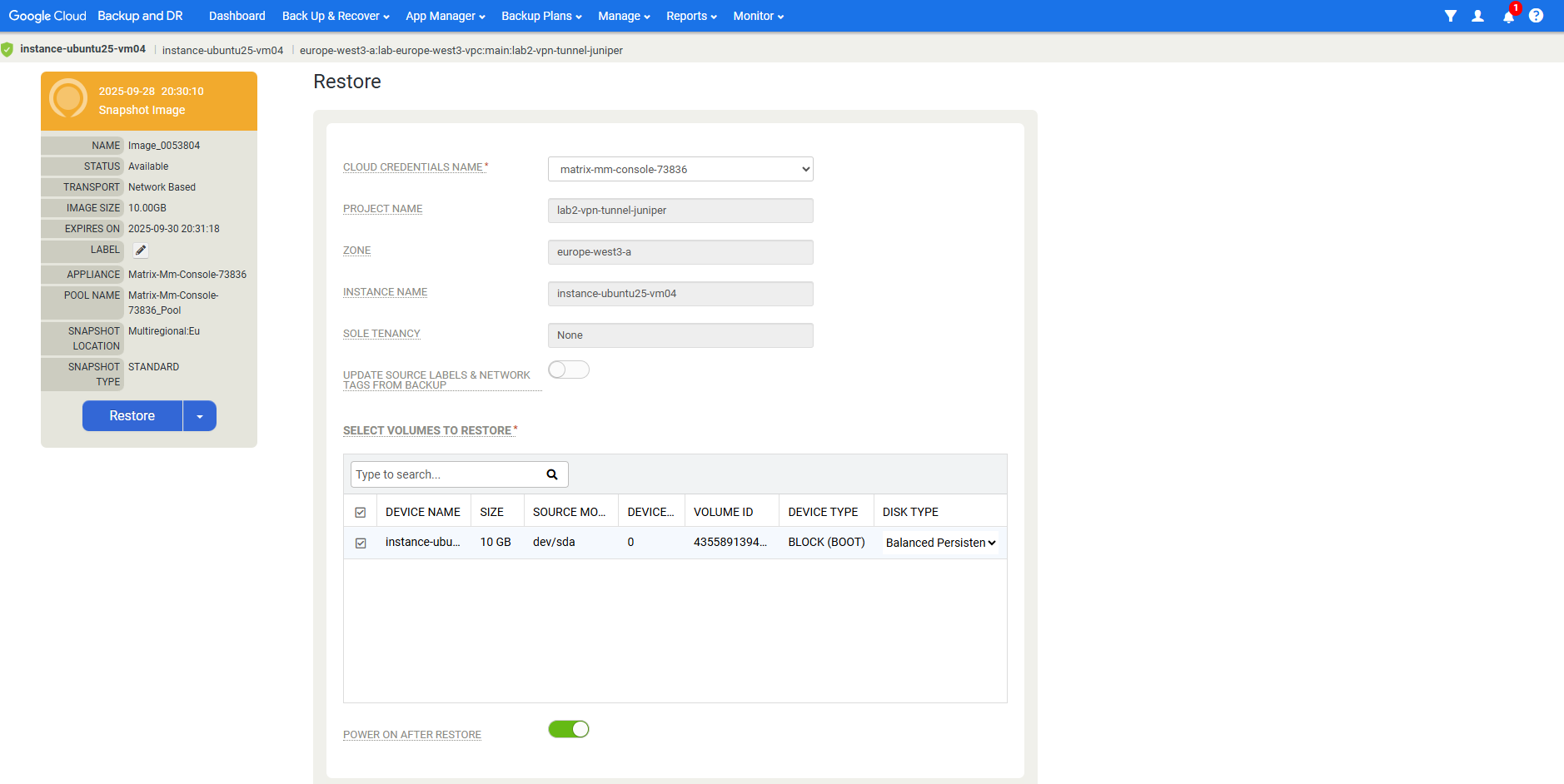Click the volume search text field
The height and width of the screenshot is (784, 1564).
(446, 474)
